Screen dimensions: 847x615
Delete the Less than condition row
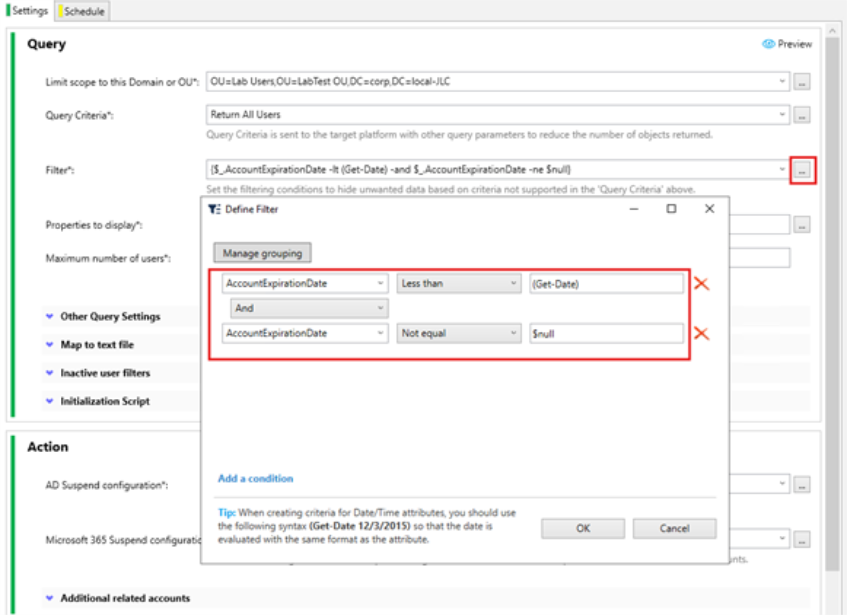coord(701,283)
